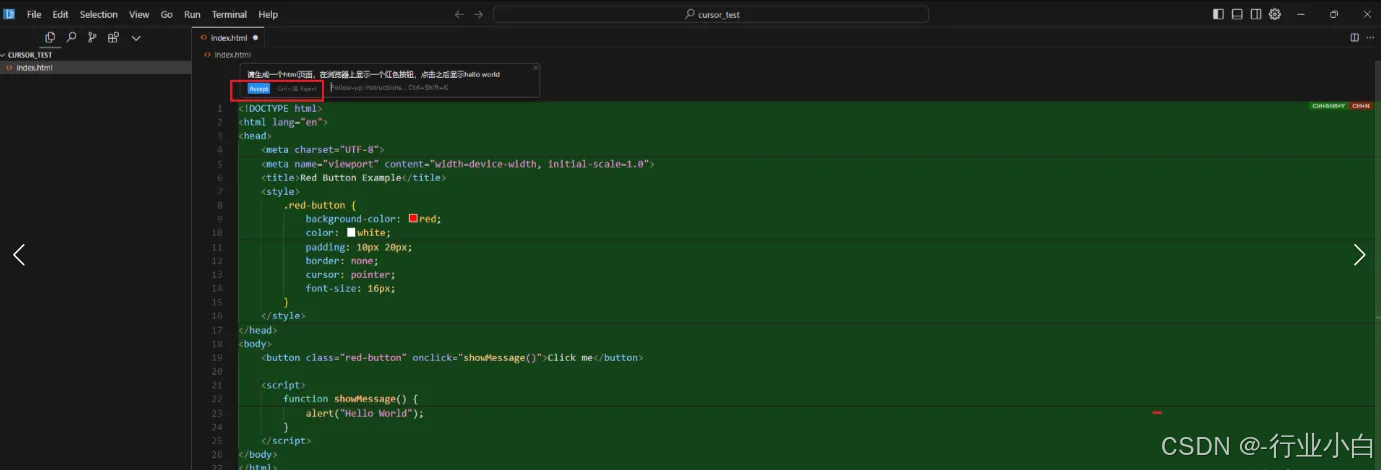
Task: Open the View menu
Action: [x=139, y=15]
